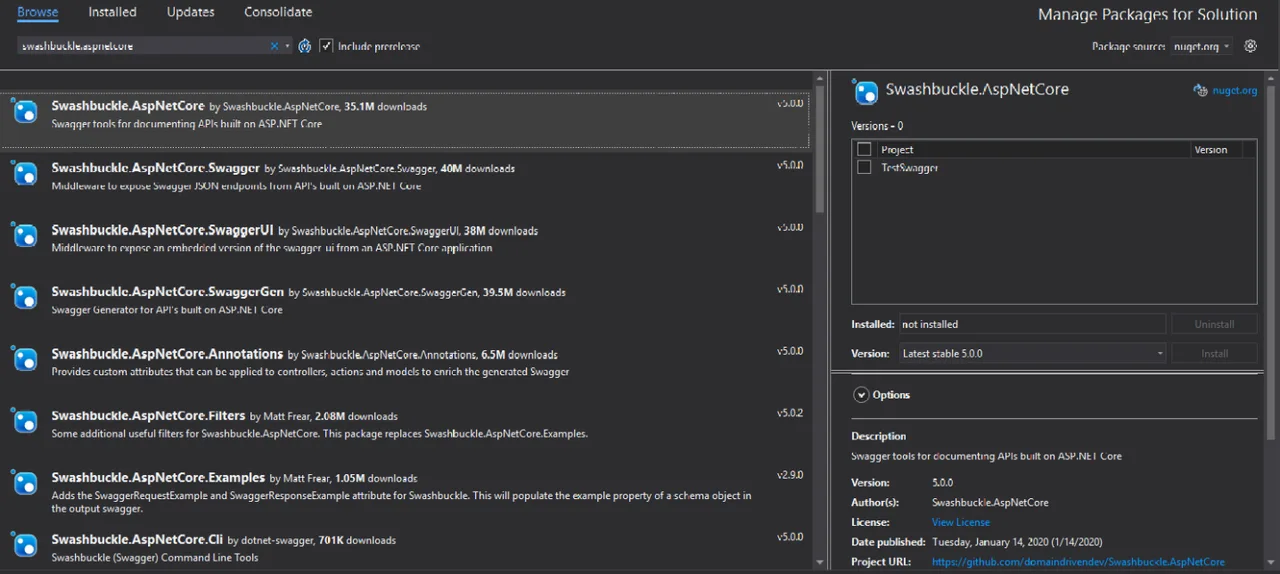Switch to the Installed tab

coord(112,12)
